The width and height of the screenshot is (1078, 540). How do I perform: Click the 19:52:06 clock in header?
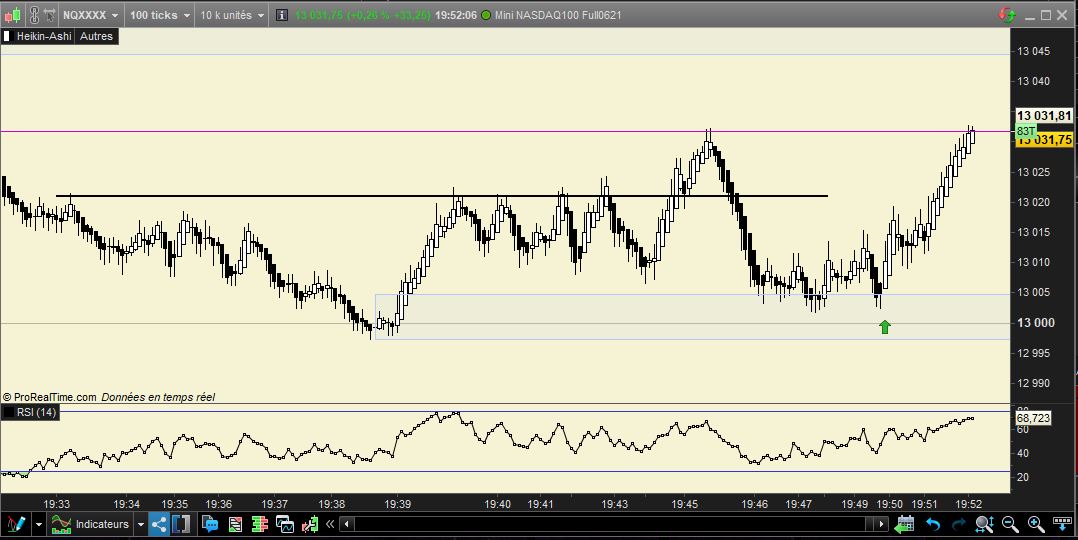[x=455, y=14]
